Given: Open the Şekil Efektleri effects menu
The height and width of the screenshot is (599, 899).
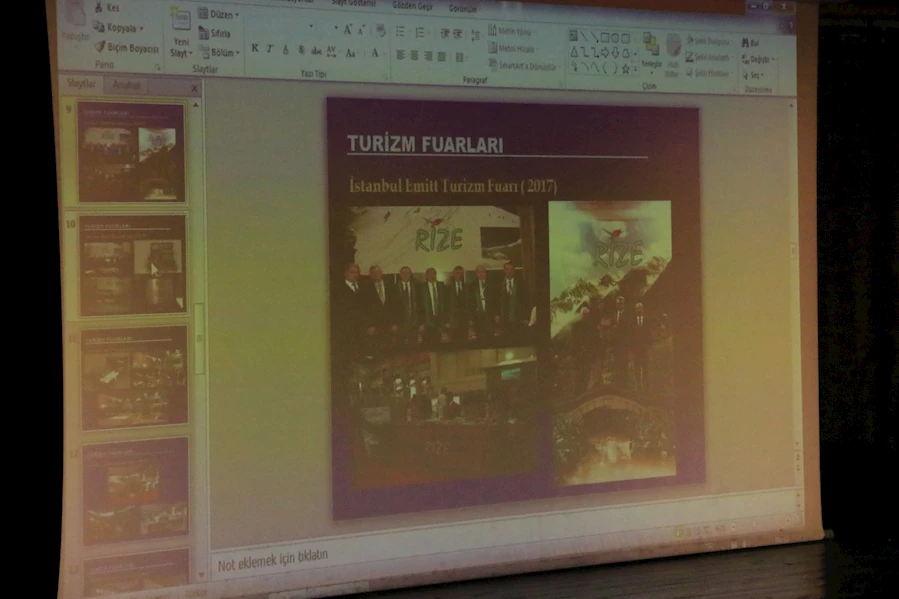Looking at the screenshot, I should tap(708, 73).
